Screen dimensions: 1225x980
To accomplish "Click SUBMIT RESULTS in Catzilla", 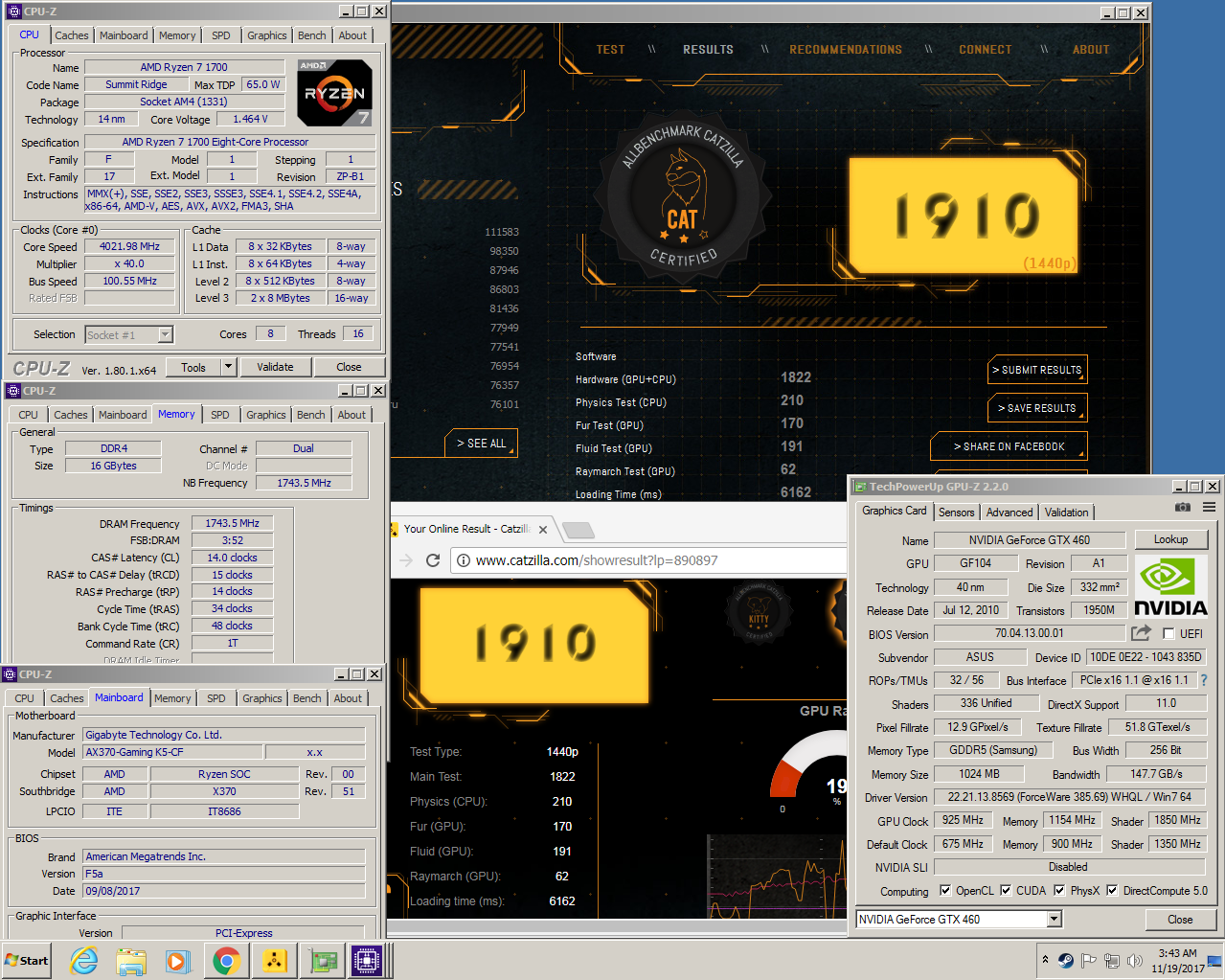I will coord(1037,370).
